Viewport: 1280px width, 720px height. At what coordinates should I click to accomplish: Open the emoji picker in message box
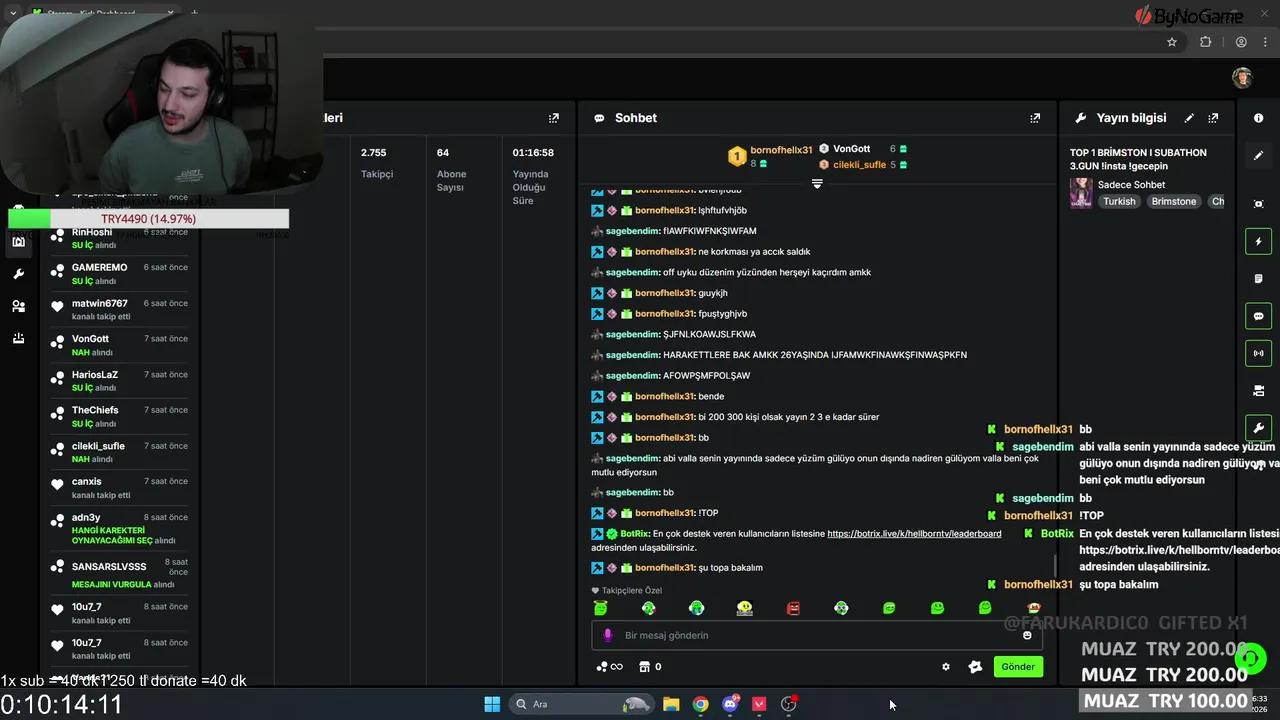(1027, 635)
